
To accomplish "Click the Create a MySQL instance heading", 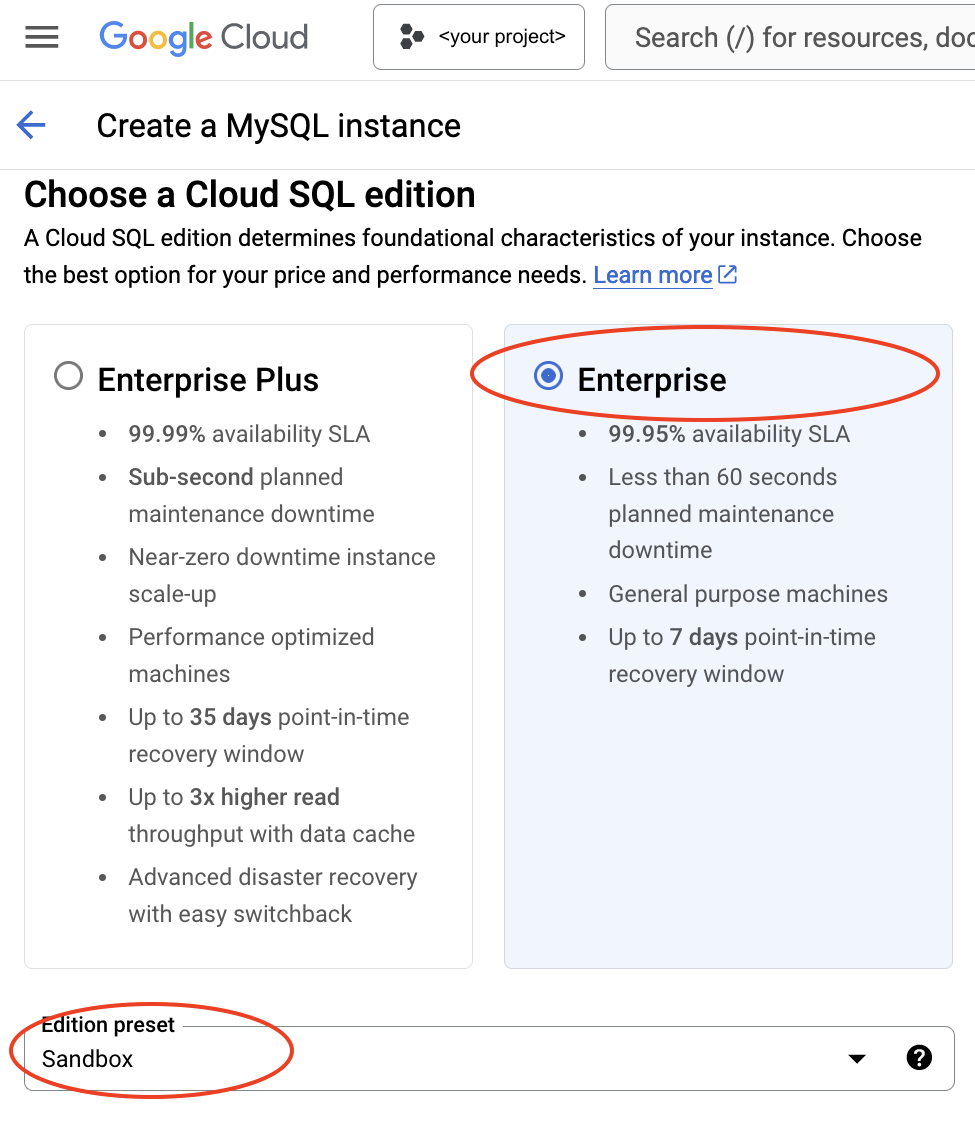I will [278, 125].
